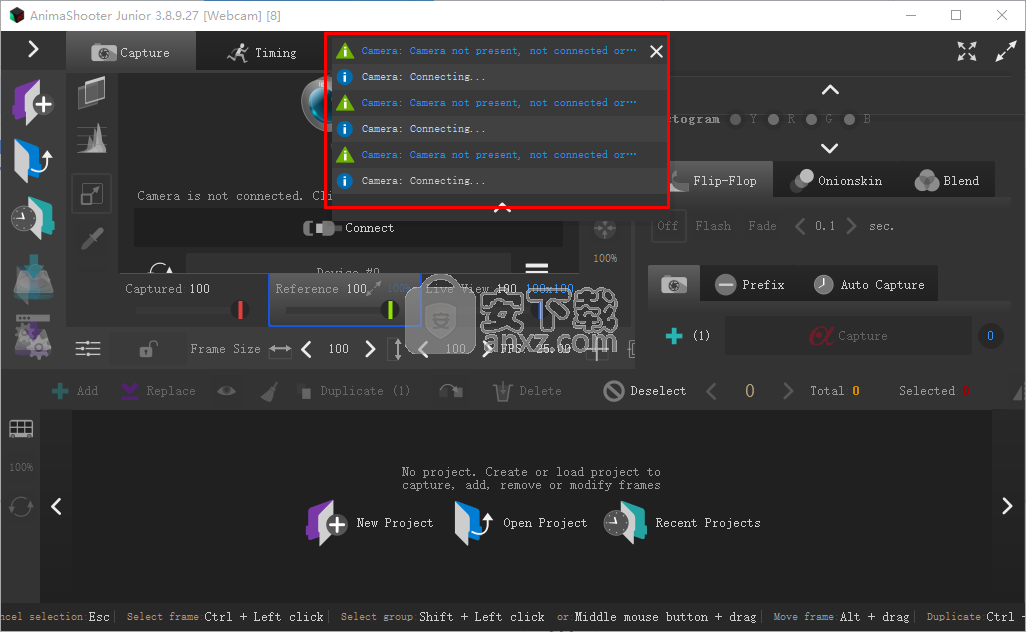Switch to Onionskin tab
This screenshot has height=632, width=1026.
click(x=837, y=181)
